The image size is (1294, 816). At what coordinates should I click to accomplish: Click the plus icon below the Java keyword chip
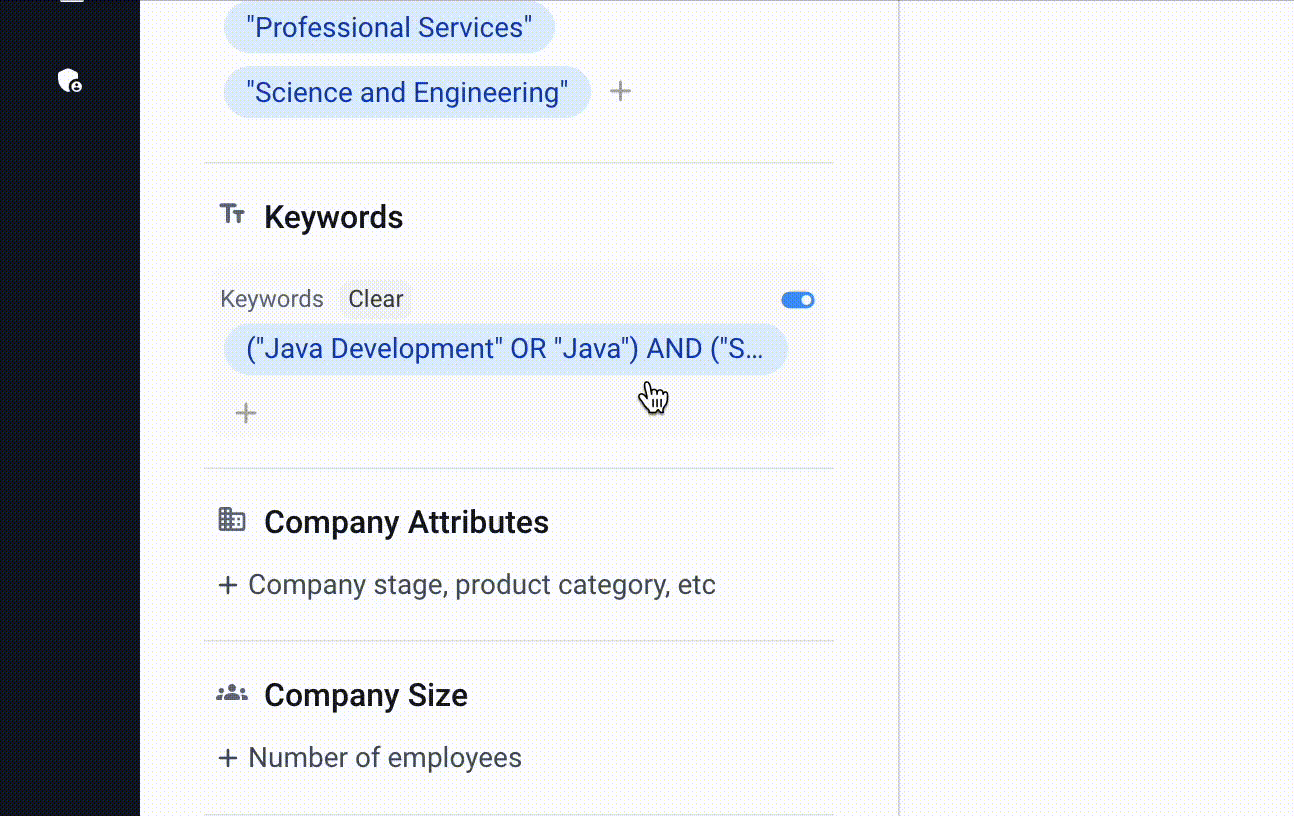tap(246, 413)
